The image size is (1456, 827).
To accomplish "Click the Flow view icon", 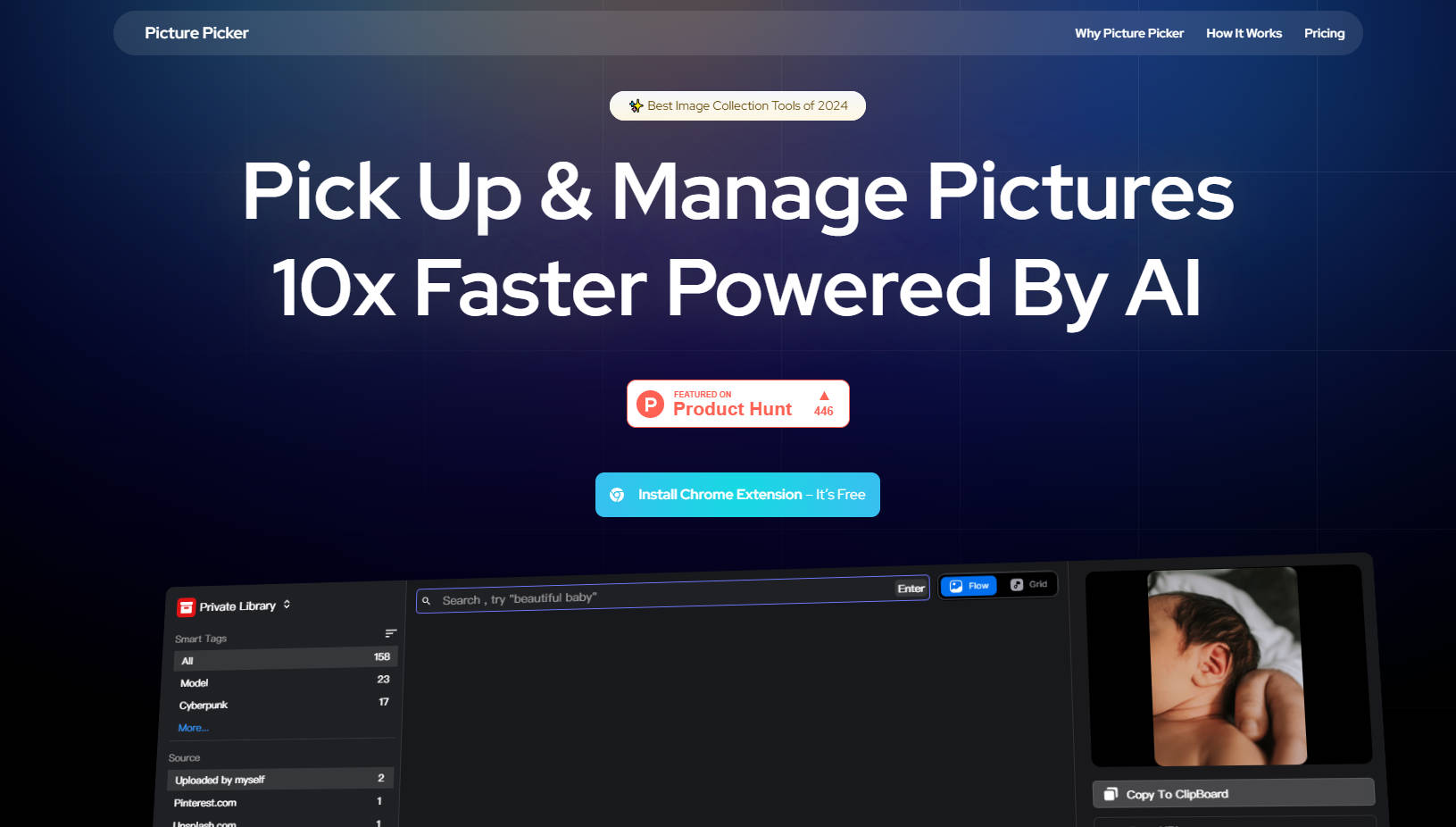I will 955,586.
